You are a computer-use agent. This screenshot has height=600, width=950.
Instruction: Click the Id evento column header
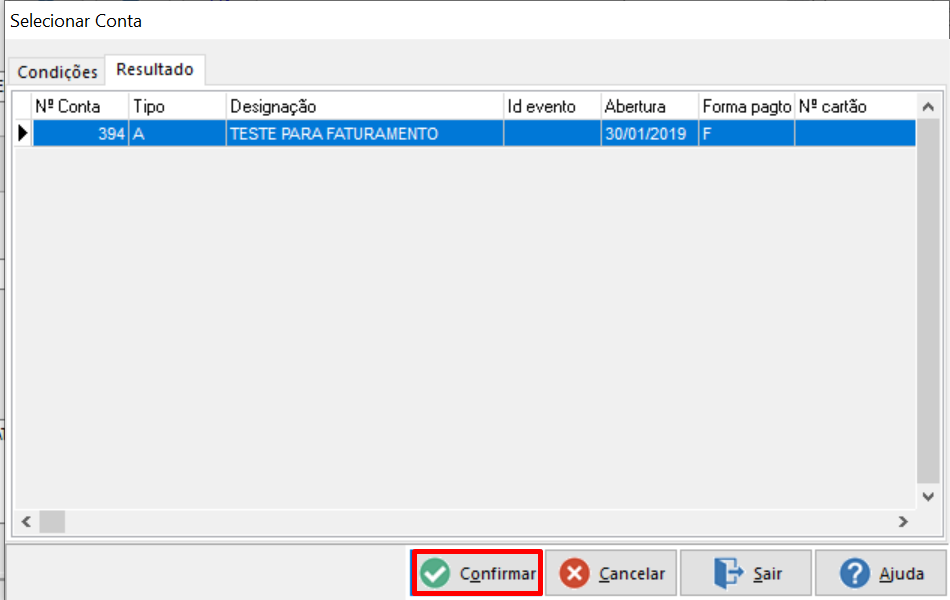pyautogui.click(x=552, y=107)
